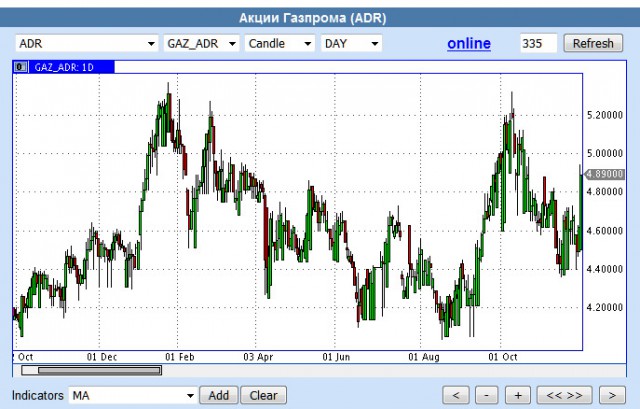
Task: Click the 4.60000 price axis label
Action: pyautogui.click(x=605, y=231)
